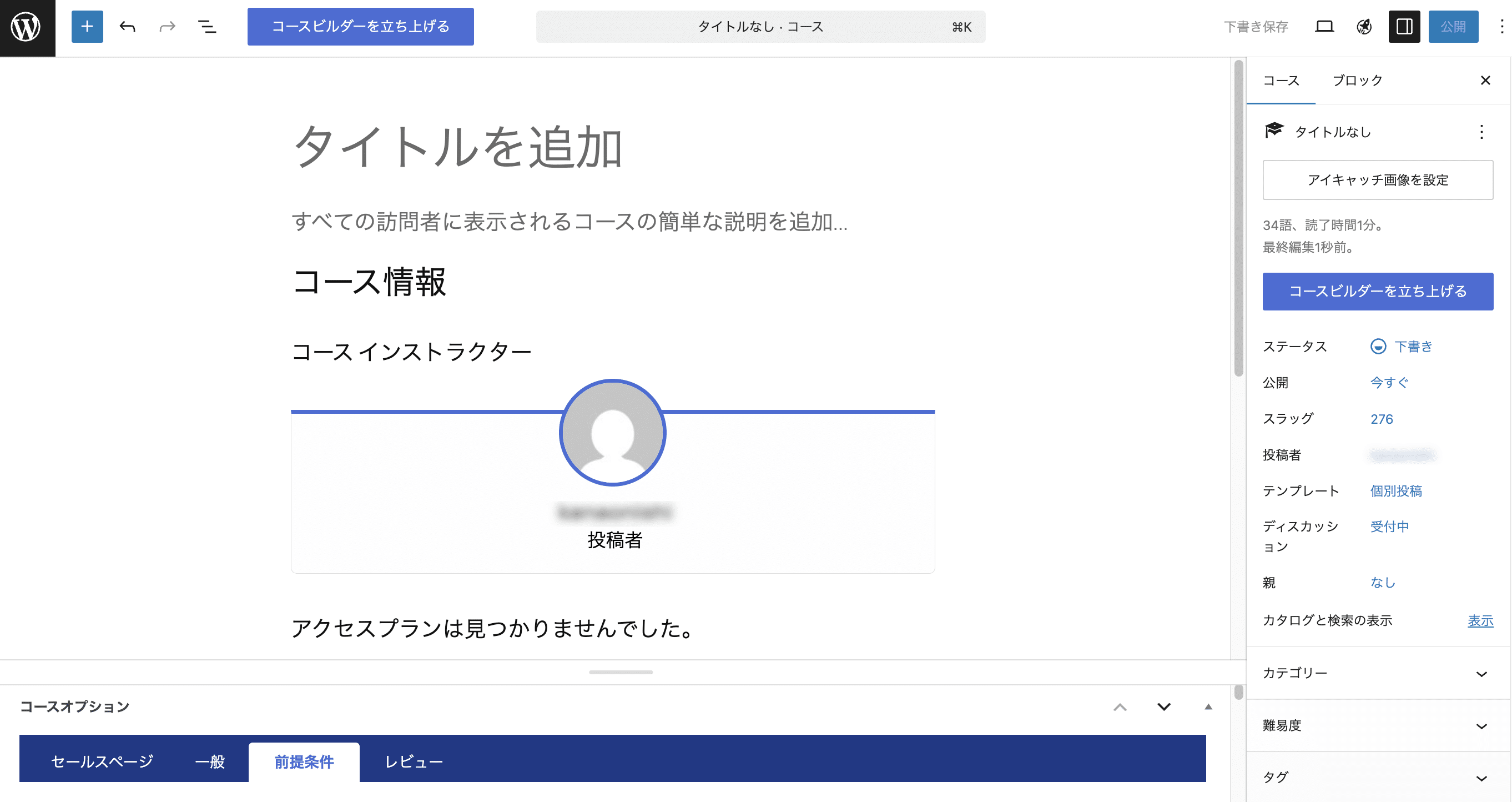Open options menu next to タイトルなし

point(1483,132)
